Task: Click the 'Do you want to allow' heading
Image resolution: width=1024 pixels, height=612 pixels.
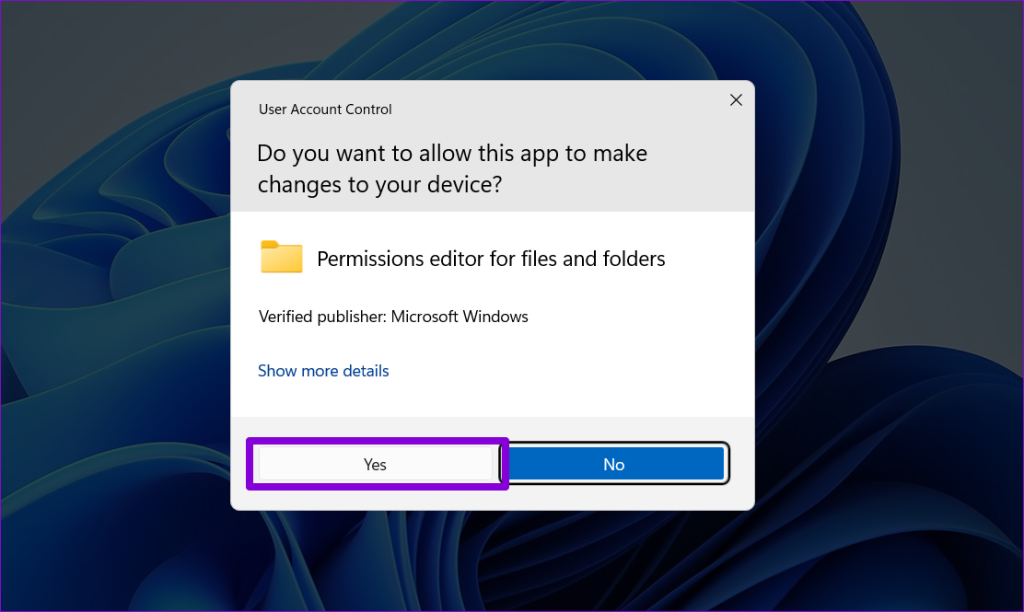Action: [452, 169]
